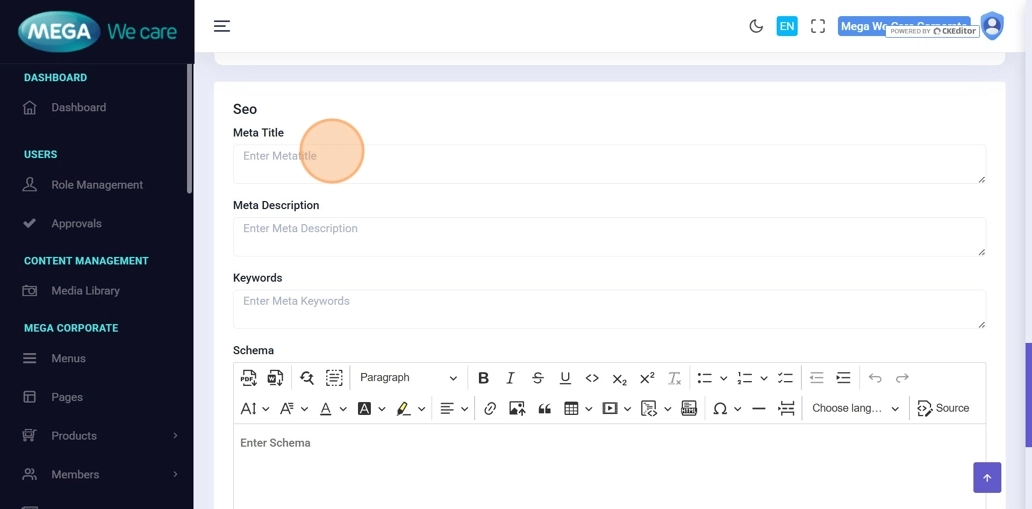Open Role Management in the sidebar
The height and width of the screenshot is (509, 1032).
coord(97,185)
